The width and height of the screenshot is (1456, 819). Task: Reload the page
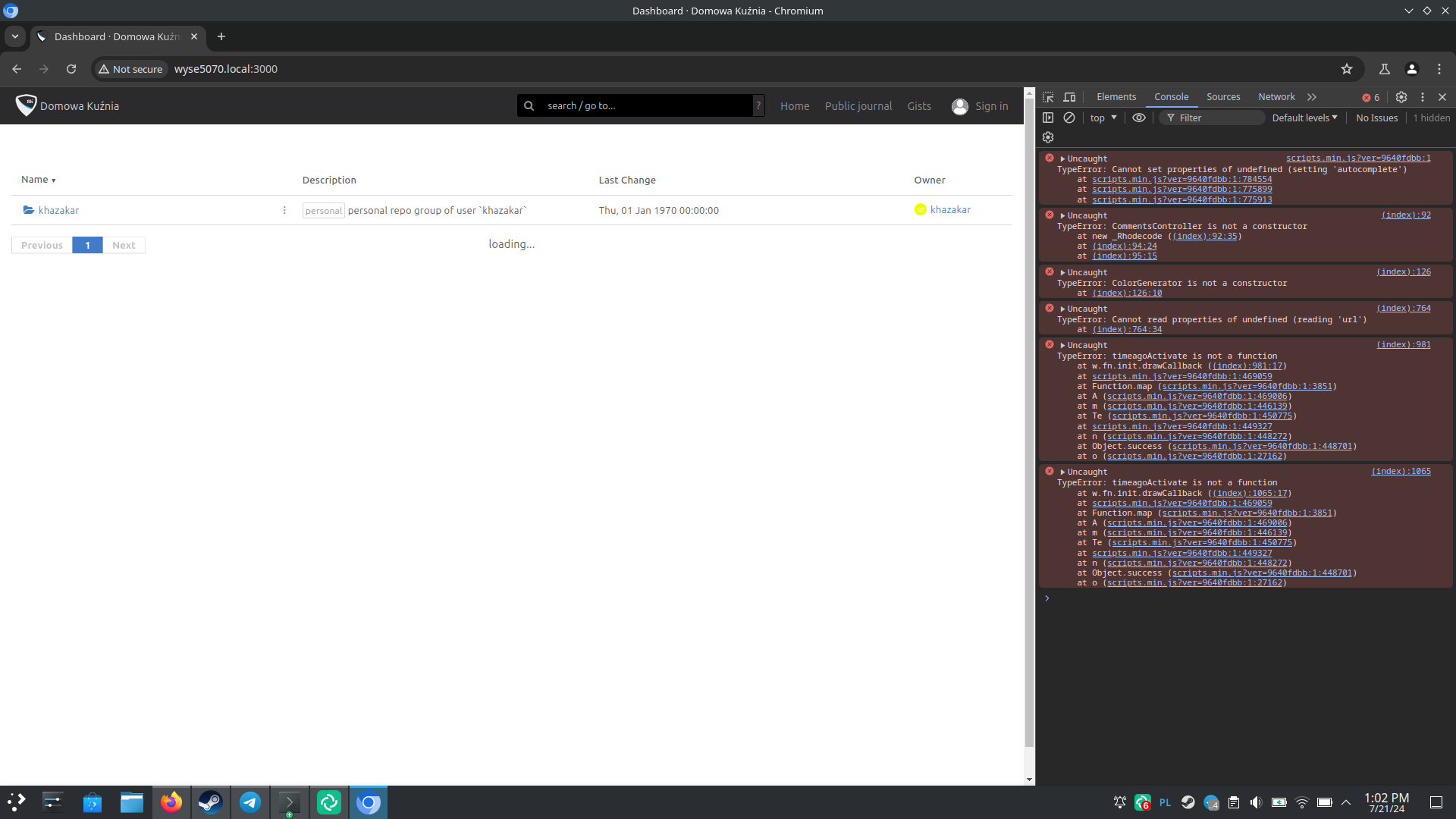[71, 69]
